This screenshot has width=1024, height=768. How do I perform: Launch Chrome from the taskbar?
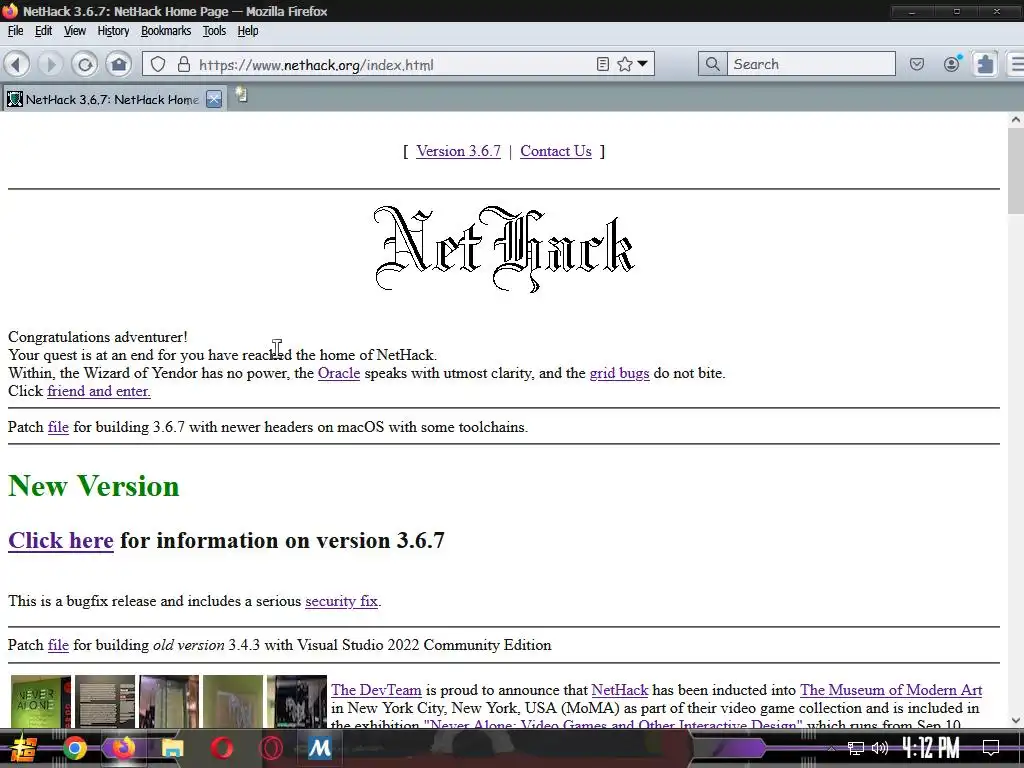(x=74, y=748)
